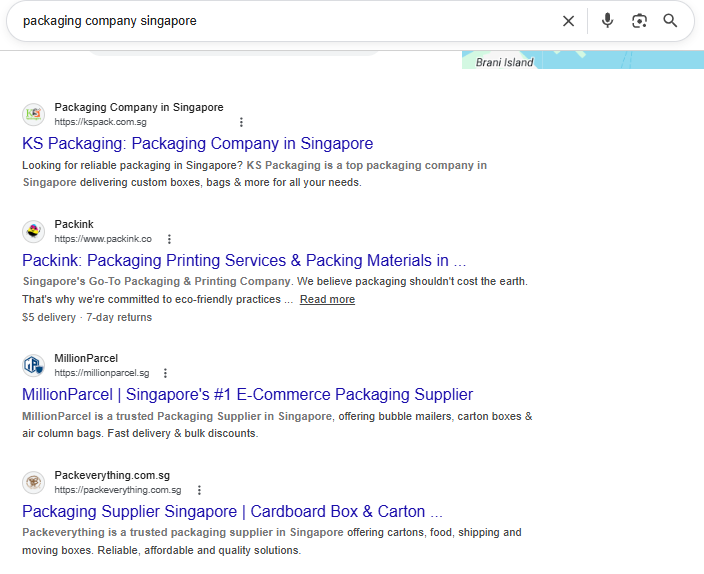Click the https://packeverything.com.sg URL

(118, 490)
